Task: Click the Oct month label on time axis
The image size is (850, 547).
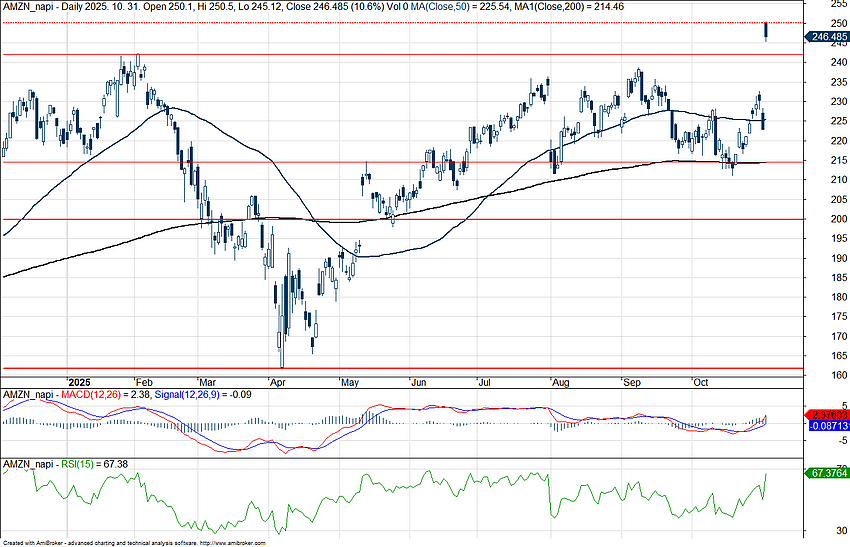Action: pos(700,382)
